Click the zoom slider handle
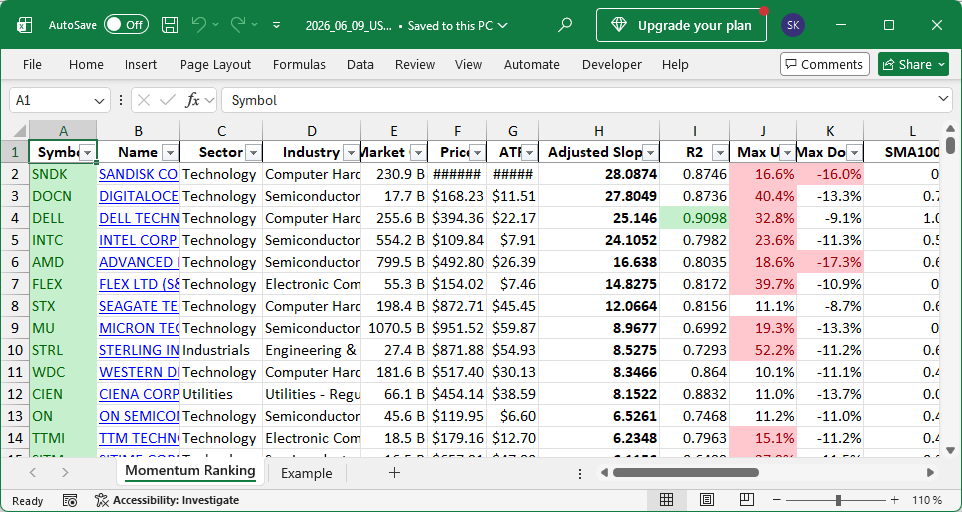 point(838,500)
